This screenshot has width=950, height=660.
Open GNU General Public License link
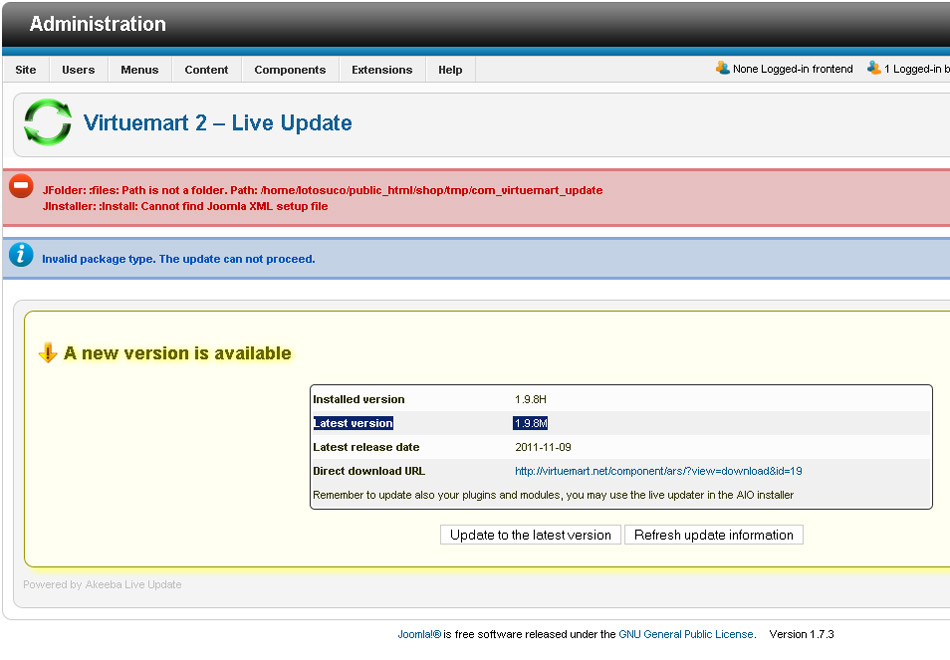click(686, 634)
